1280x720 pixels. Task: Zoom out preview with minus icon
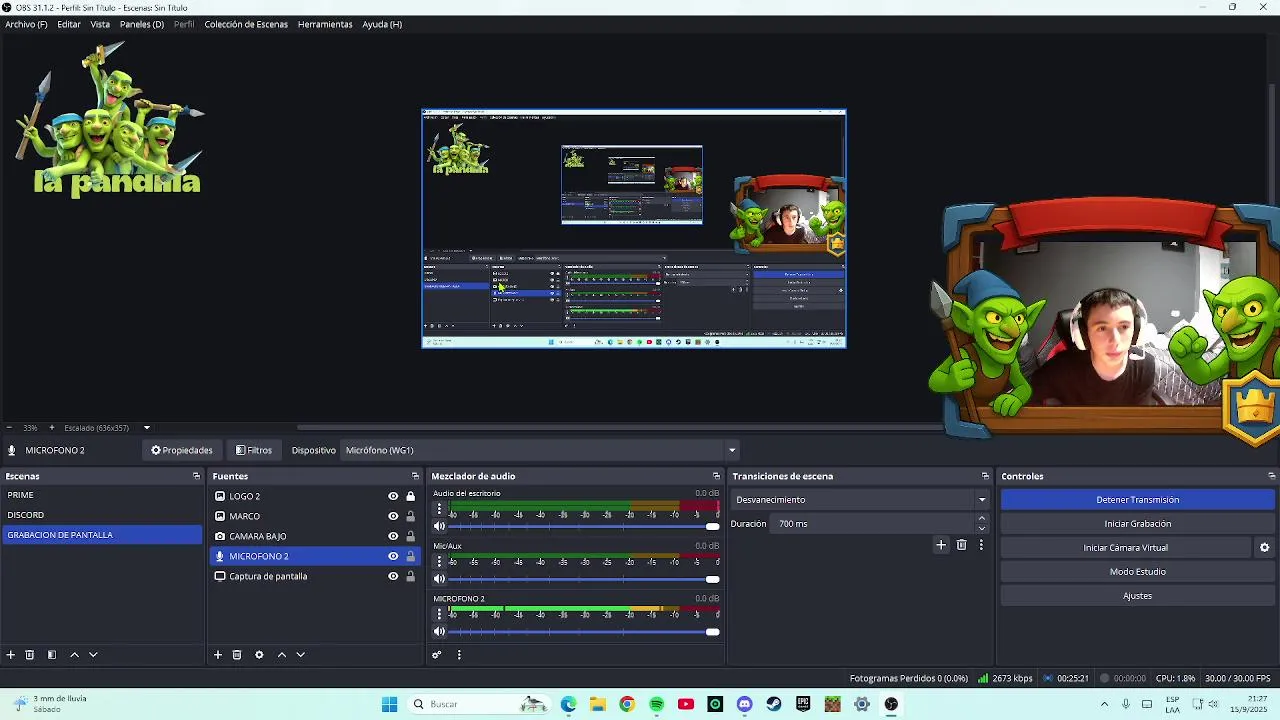[9, 428]
